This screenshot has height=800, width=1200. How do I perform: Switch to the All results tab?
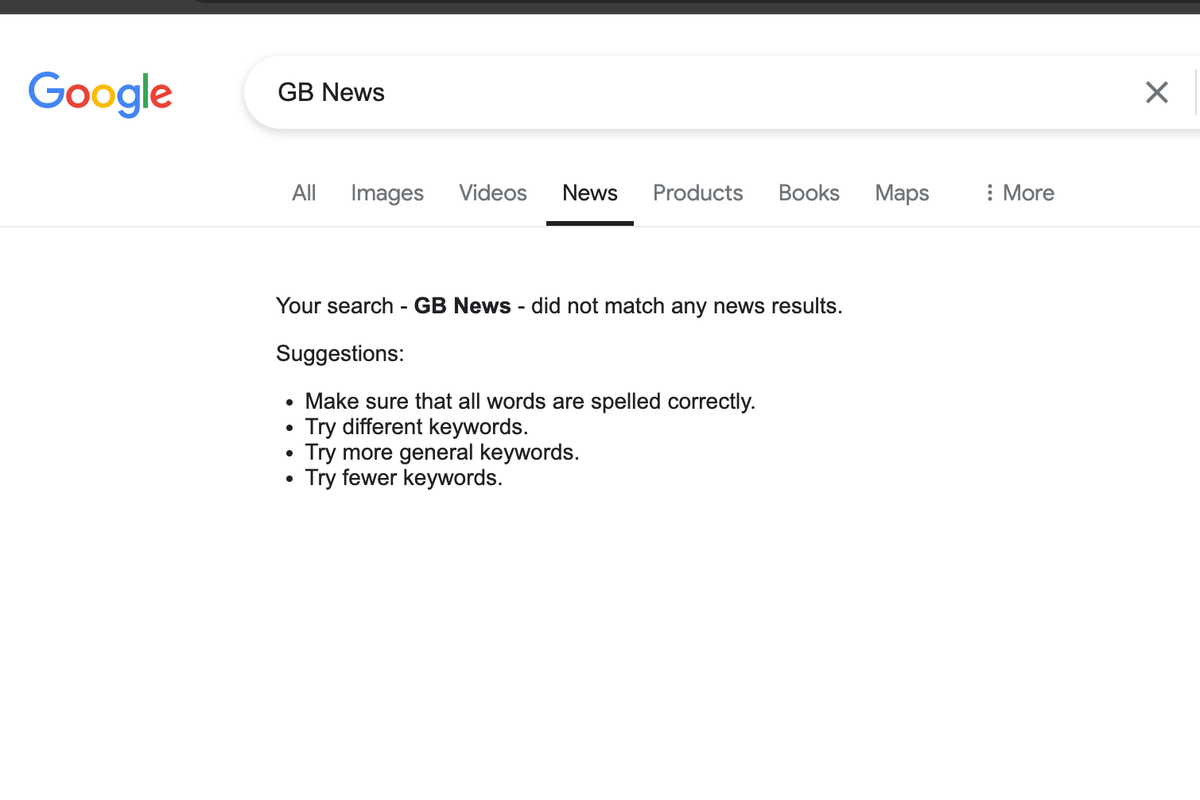coord(304,193)
